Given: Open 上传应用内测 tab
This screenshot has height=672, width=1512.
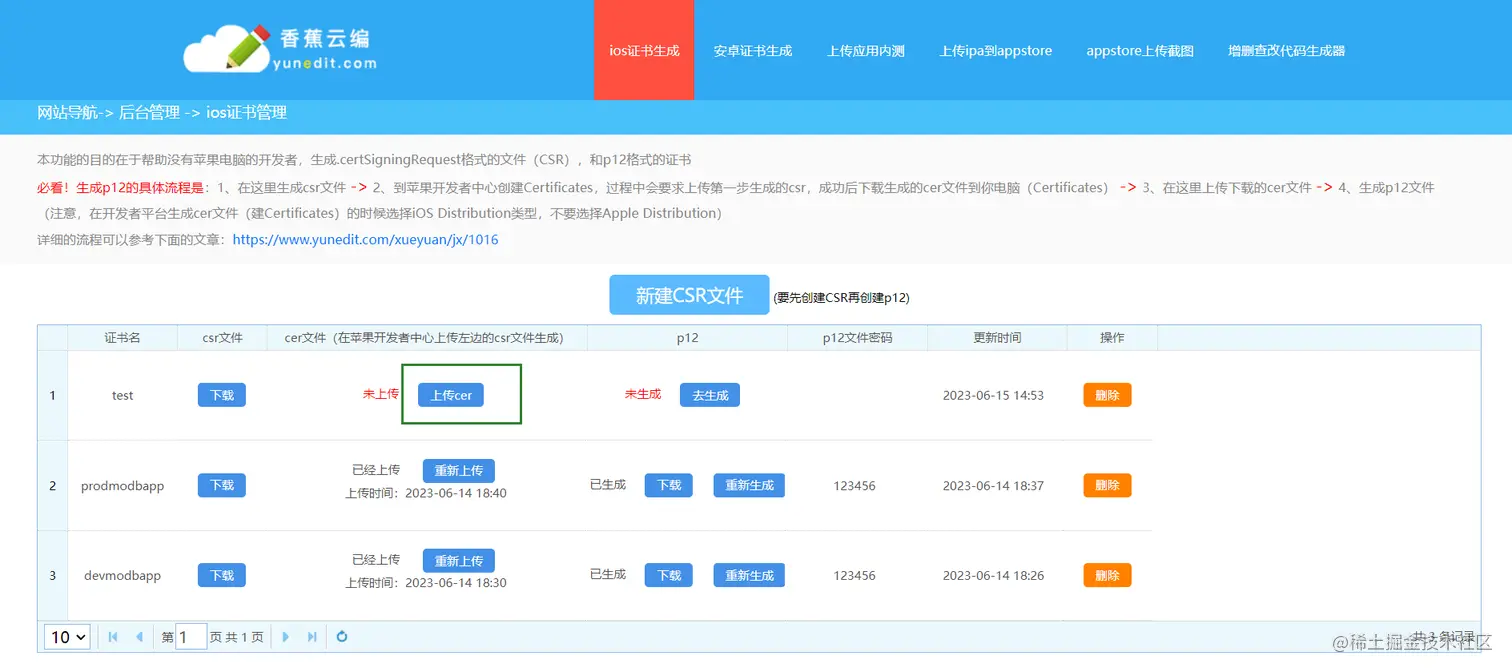Looking at the screenshot, I should tap(866, 50).
